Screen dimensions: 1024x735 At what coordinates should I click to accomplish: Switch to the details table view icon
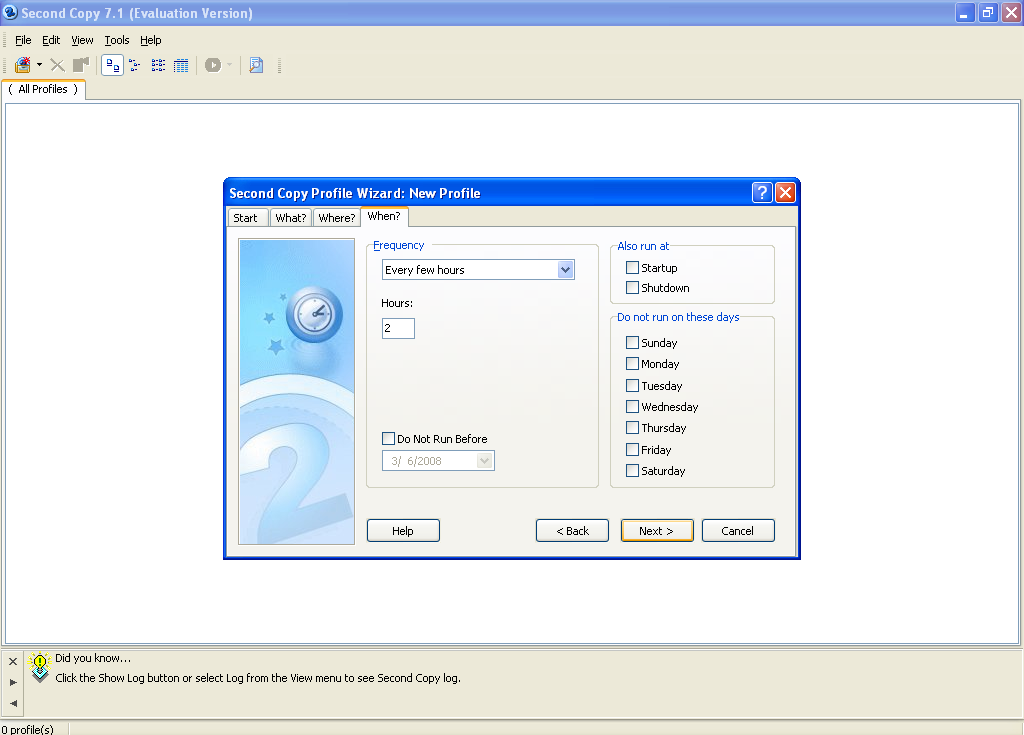tap(181, 65)
